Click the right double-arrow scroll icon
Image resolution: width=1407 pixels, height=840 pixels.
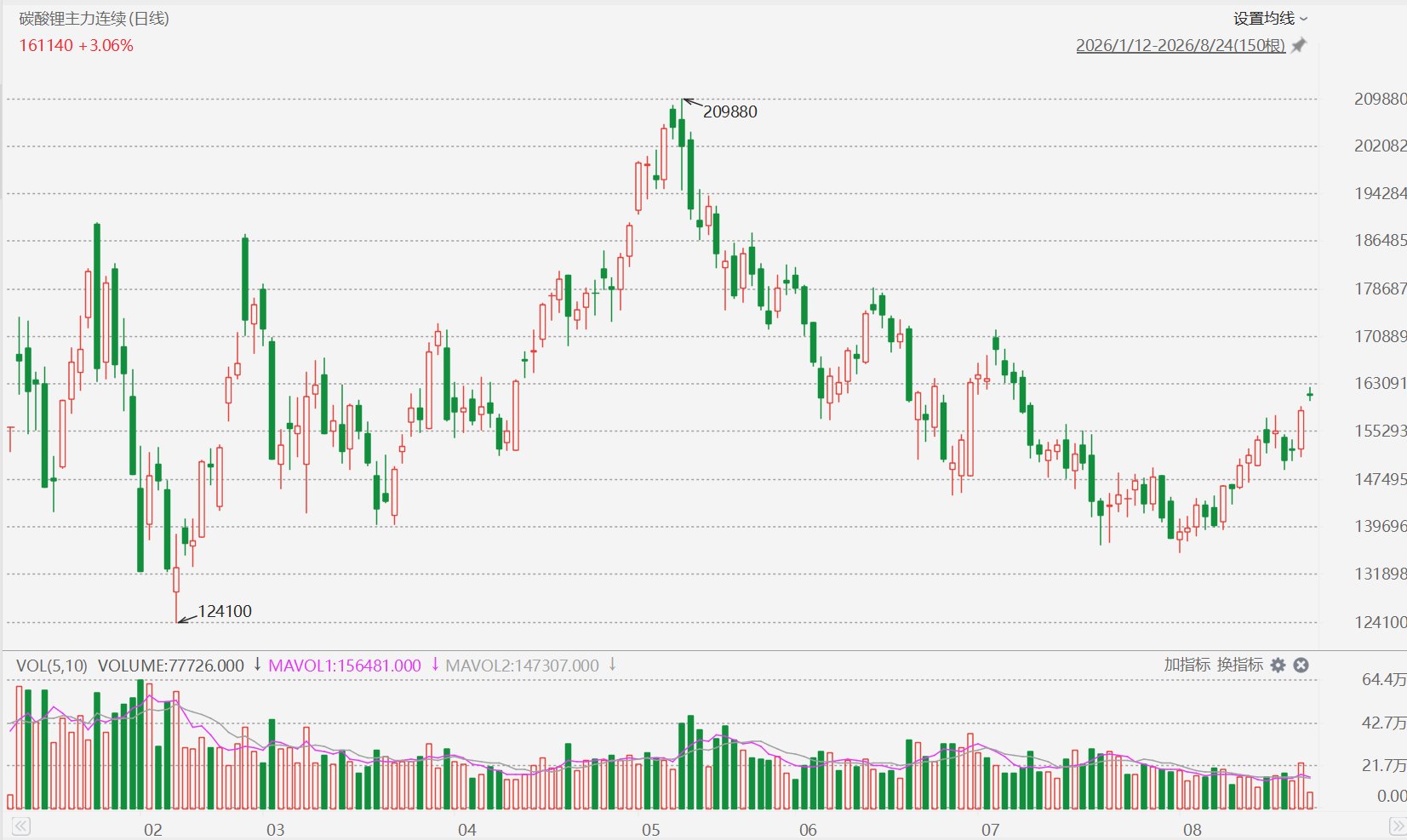click(1398, 826)
